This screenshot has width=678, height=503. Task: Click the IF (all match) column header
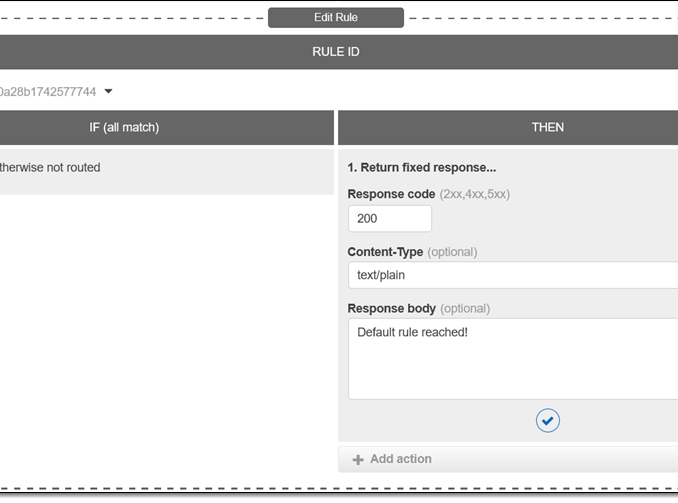click(x=124, y=127)
